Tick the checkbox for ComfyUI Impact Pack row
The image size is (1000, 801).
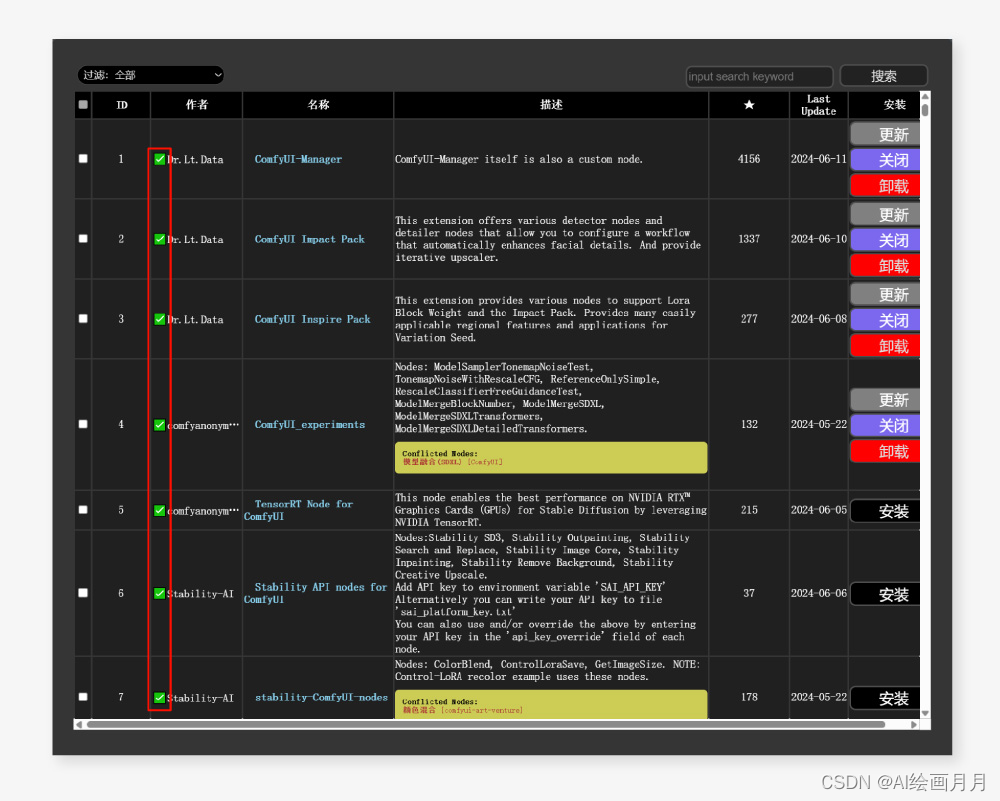pos(83,239)
